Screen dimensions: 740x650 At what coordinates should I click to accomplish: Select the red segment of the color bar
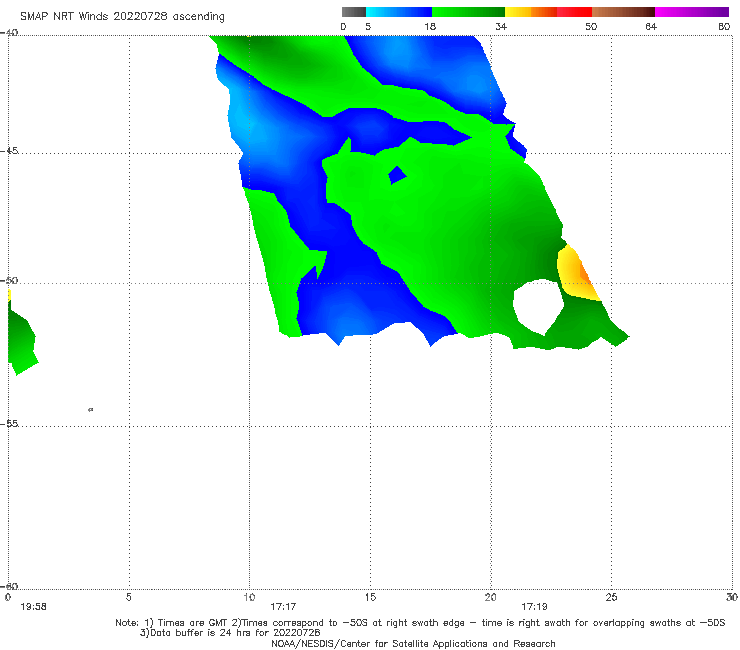(x=574, y=12)
